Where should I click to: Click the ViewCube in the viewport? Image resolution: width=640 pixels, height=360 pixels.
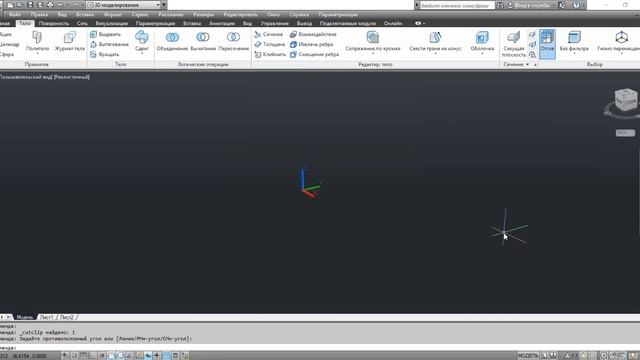coord(626,100)
